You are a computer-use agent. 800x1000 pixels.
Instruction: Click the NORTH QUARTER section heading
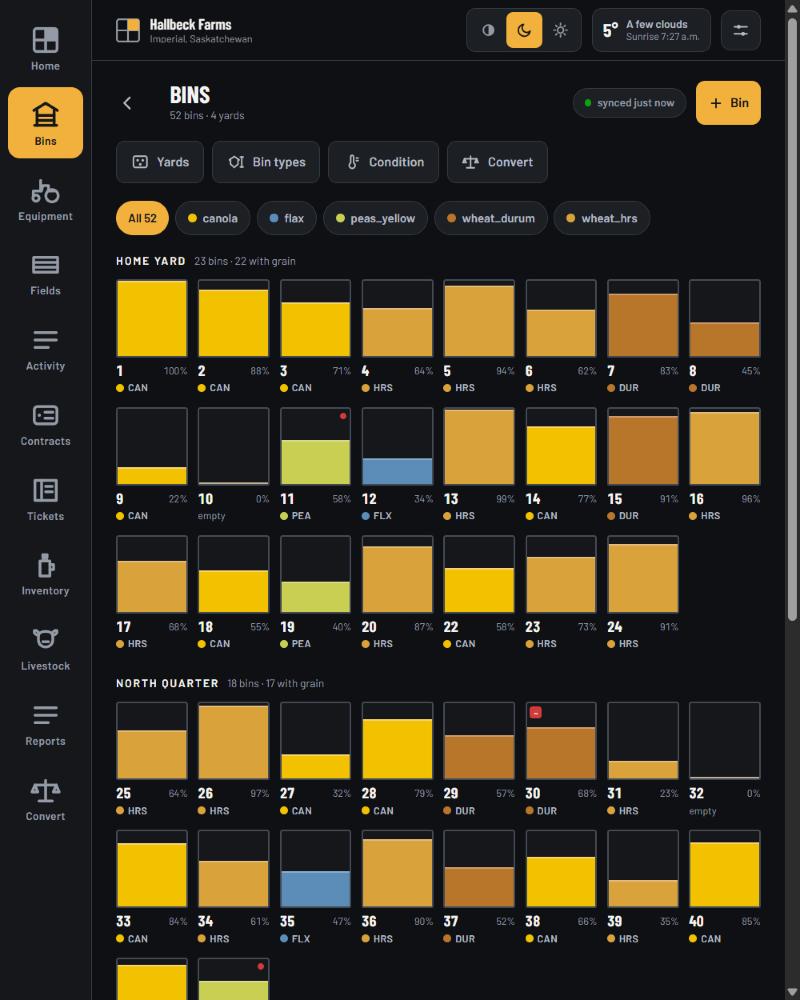click(x=167, y=683)
